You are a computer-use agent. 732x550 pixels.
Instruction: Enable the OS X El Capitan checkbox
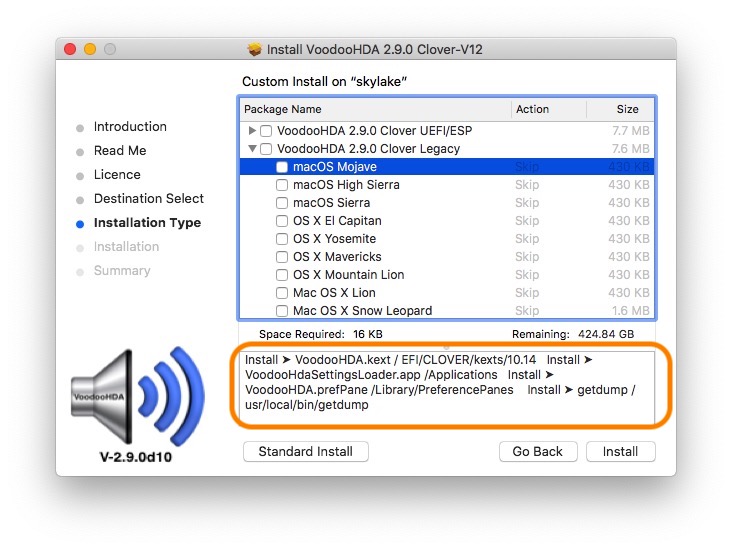coord(282,221)
